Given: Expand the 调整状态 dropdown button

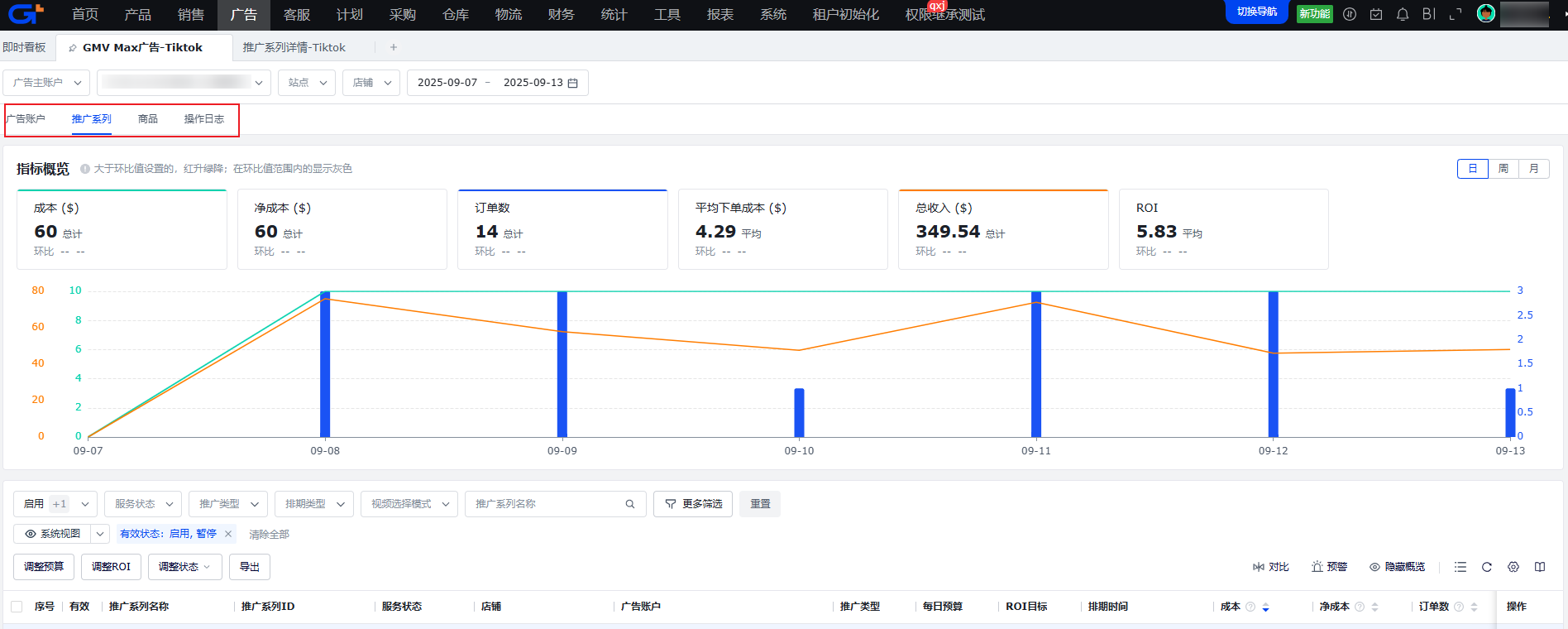Looking at the screenshot, I should pyautogui.click(x=184, y=567).
